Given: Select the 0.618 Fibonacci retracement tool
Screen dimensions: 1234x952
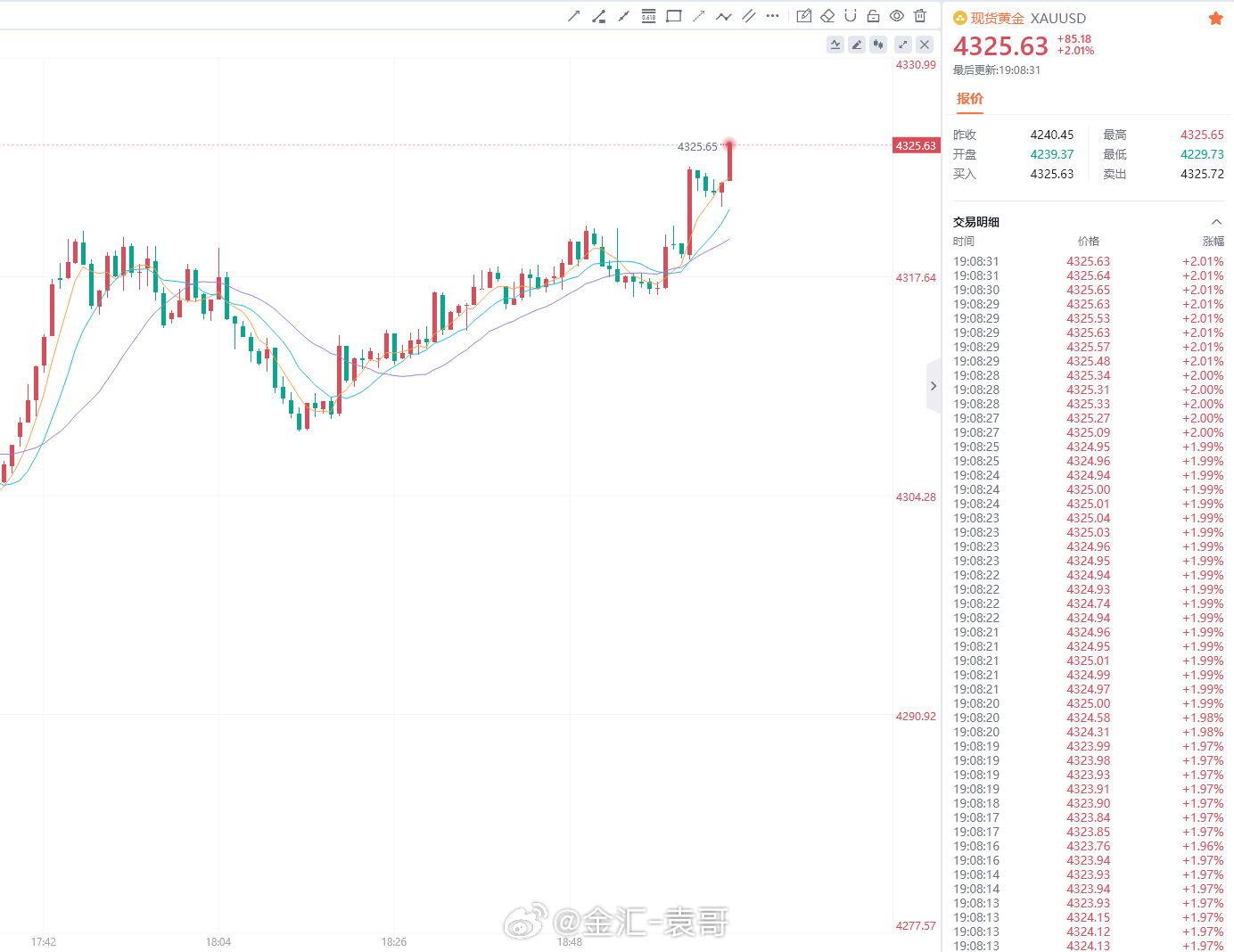Looking at the screenshot, I should [x=648, y=16].
